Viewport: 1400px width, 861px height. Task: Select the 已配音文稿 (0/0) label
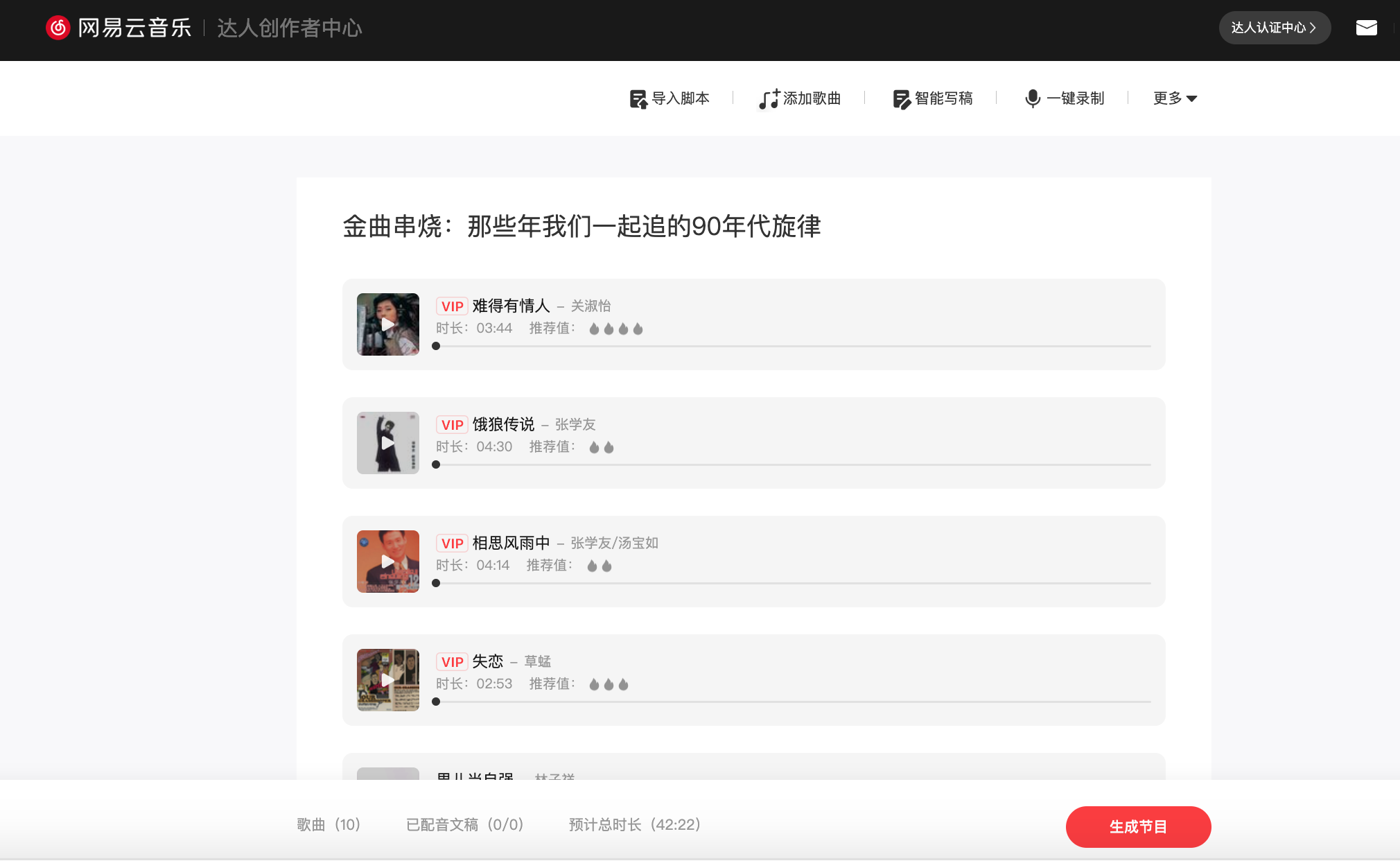tap(464, 825)
